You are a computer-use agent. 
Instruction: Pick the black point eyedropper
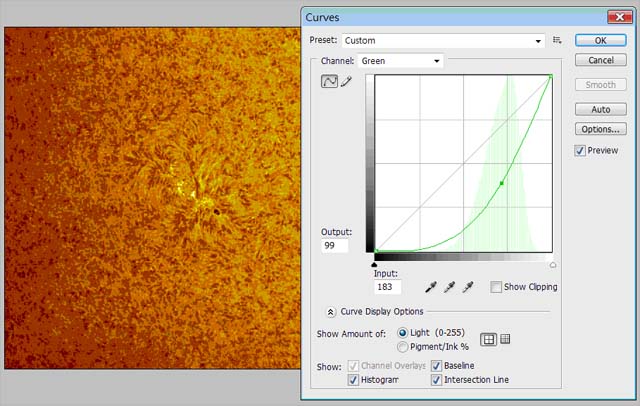click(x=432, y=287)
